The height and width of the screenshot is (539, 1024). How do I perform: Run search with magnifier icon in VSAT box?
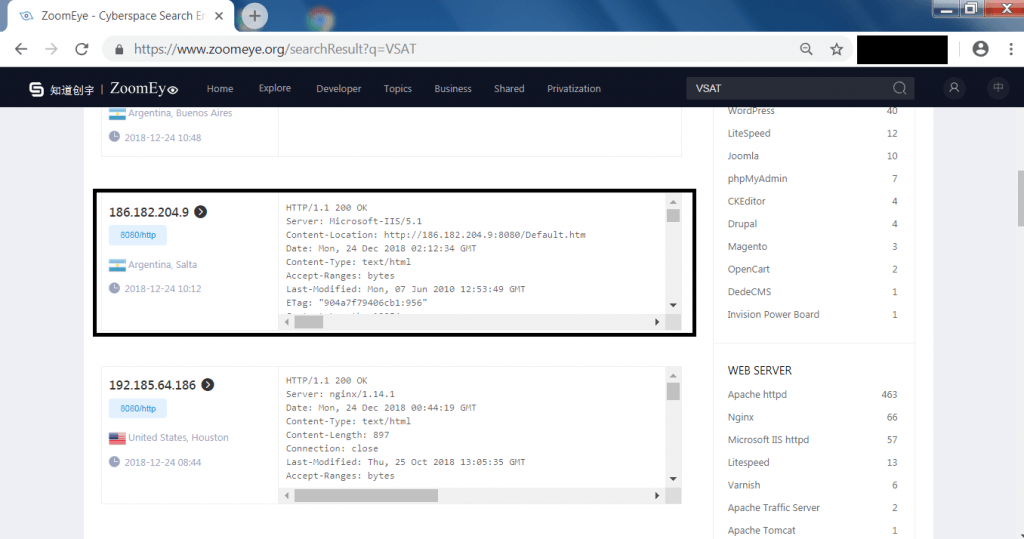pos(899,88)
